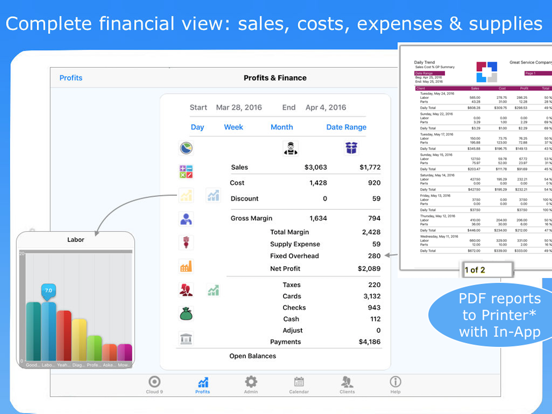Select the green bar in Labor chart
The width and height of the screenshot is (552, 414).
point(94,348)
